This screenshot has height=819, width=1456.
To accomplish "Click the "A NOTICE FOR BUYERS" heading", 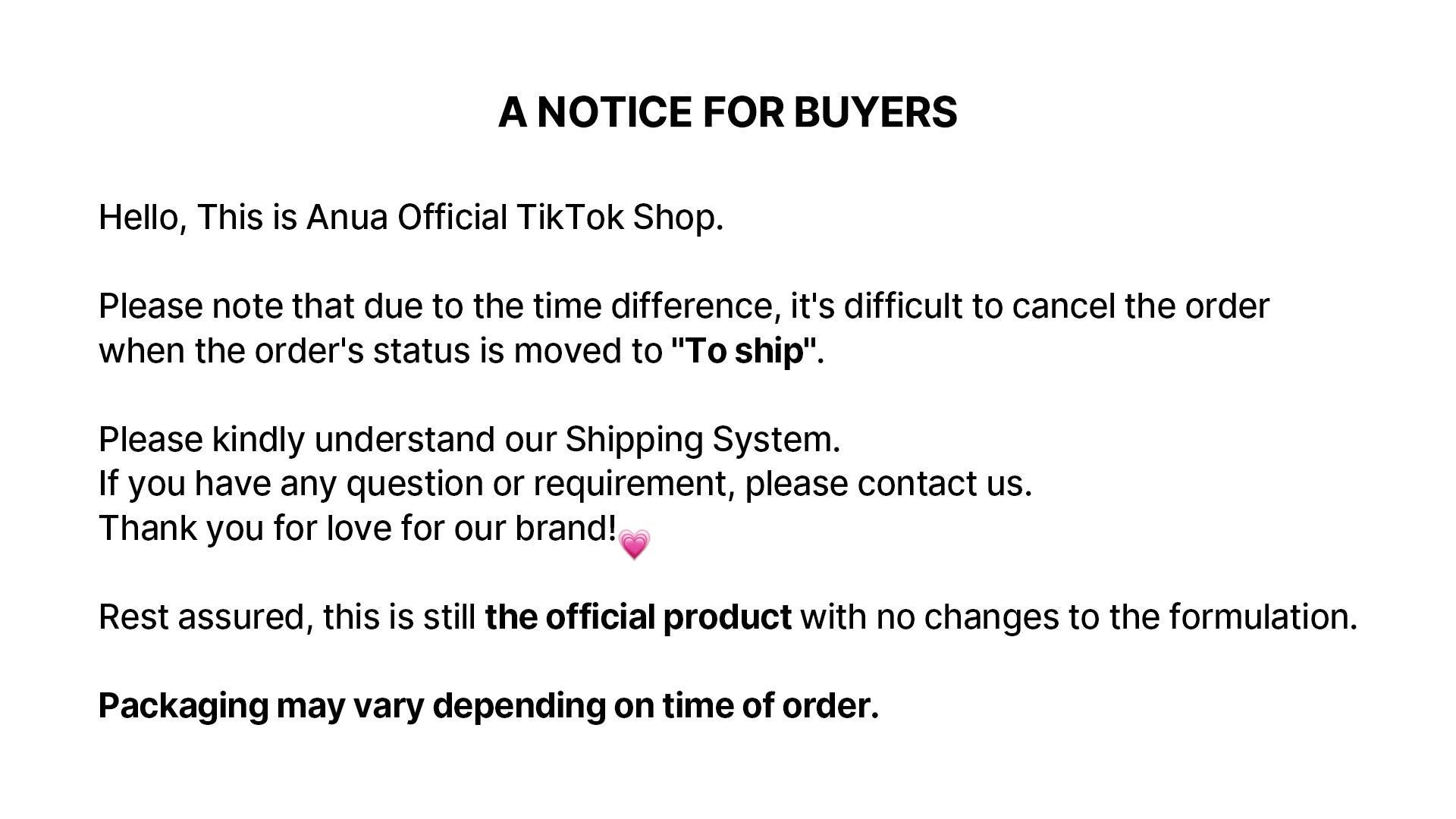I will (727, 112).
